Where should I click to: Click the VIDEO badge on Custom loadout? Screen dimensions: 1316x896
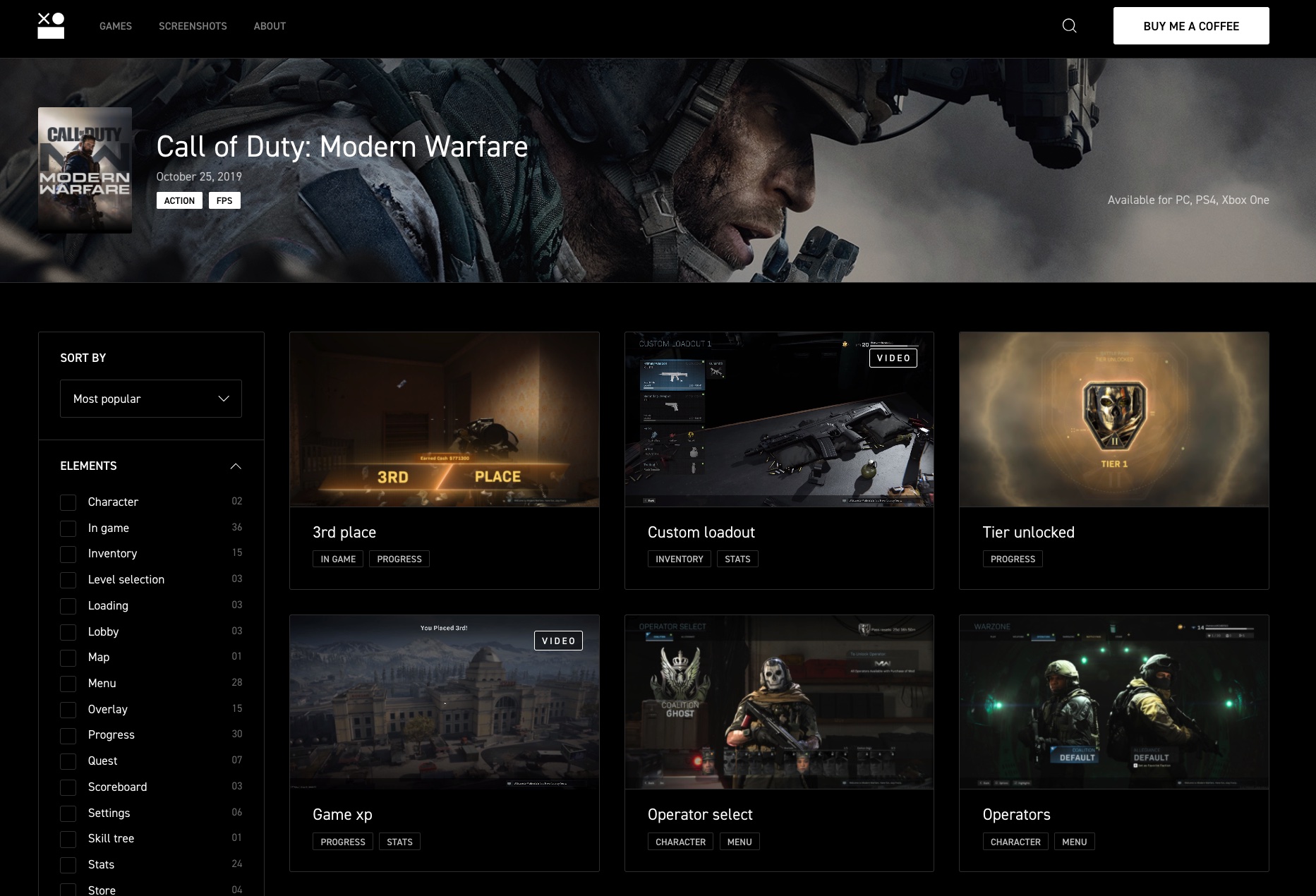(893, 358)
